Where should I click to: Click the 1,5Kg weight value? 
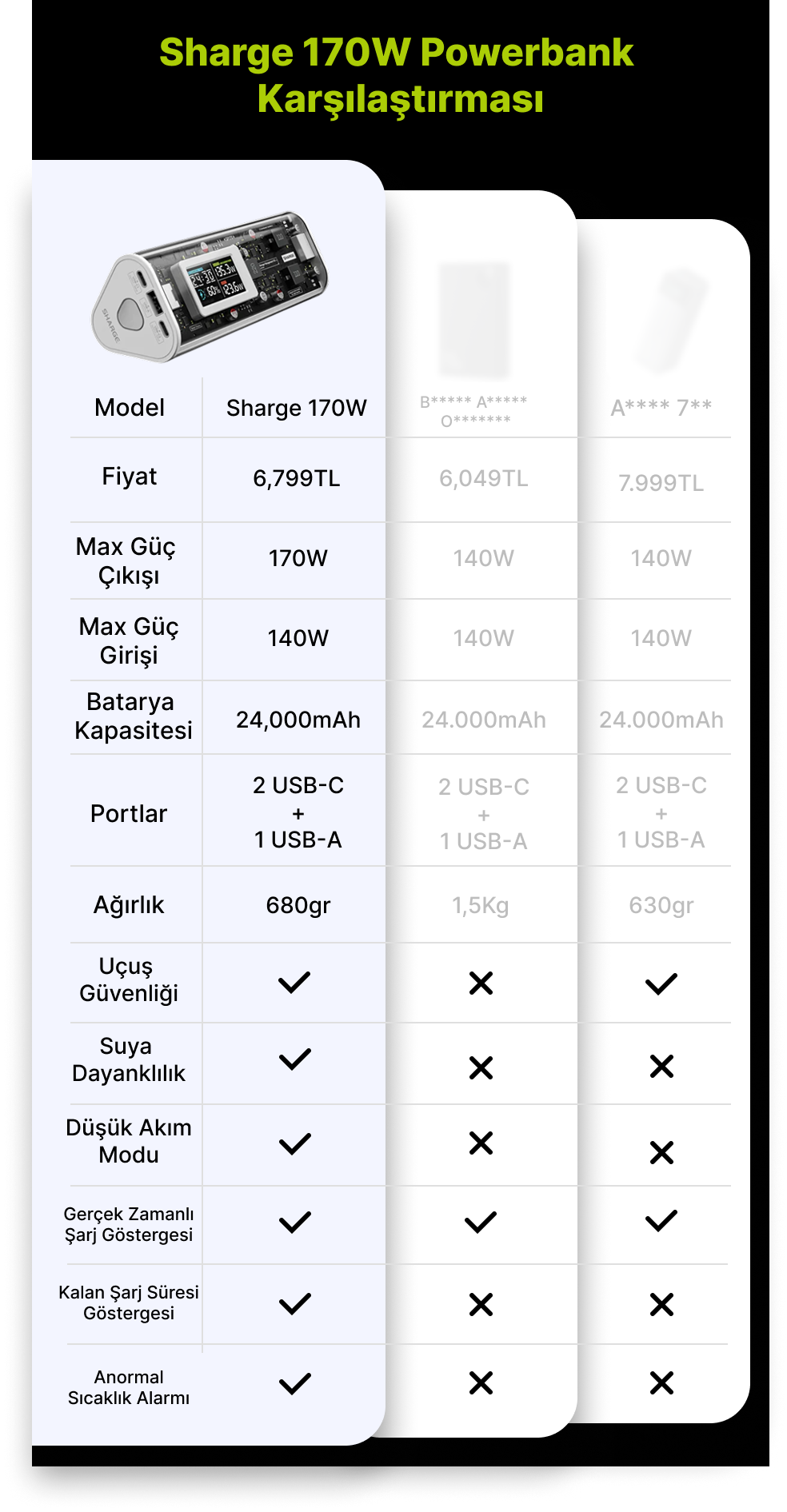coord(481,905)
